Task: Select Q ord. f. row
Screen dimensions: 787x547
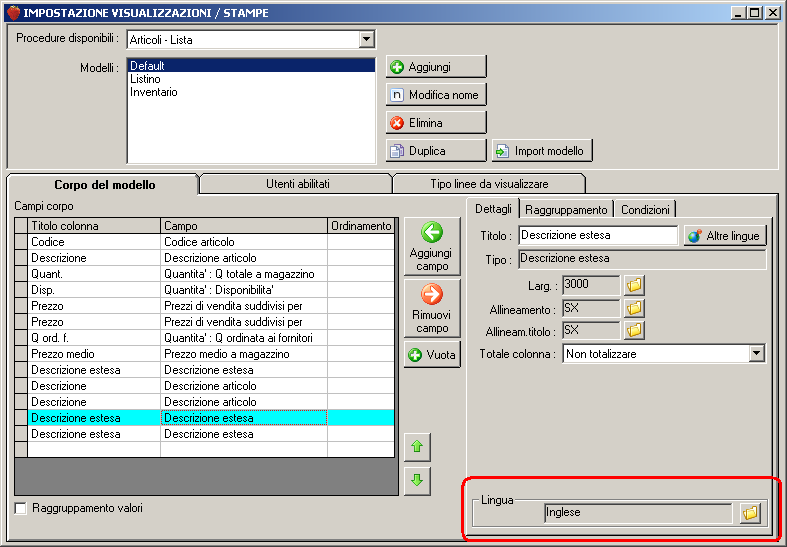Action: click(x=94, y=338)
